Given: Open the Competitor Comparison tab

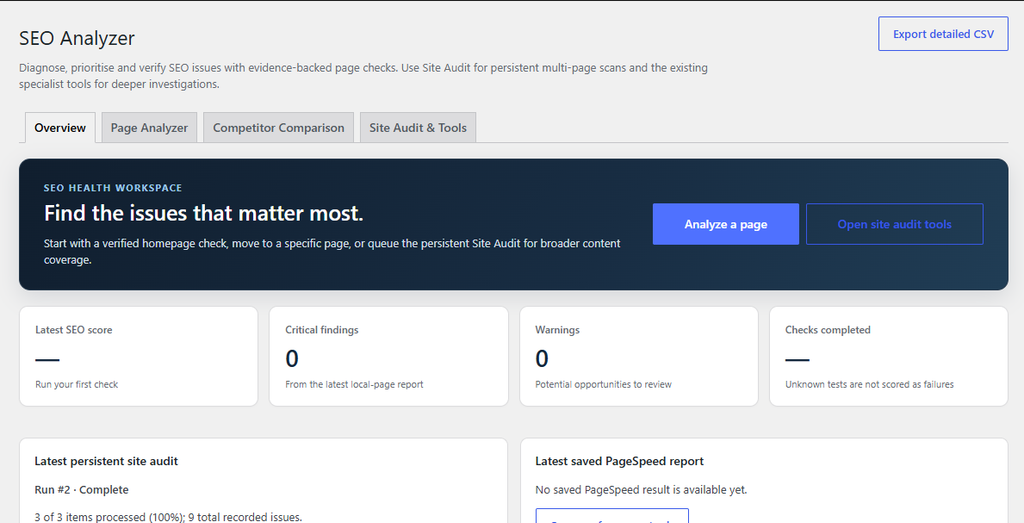Looking at the screenshot, I should (278, 128).
